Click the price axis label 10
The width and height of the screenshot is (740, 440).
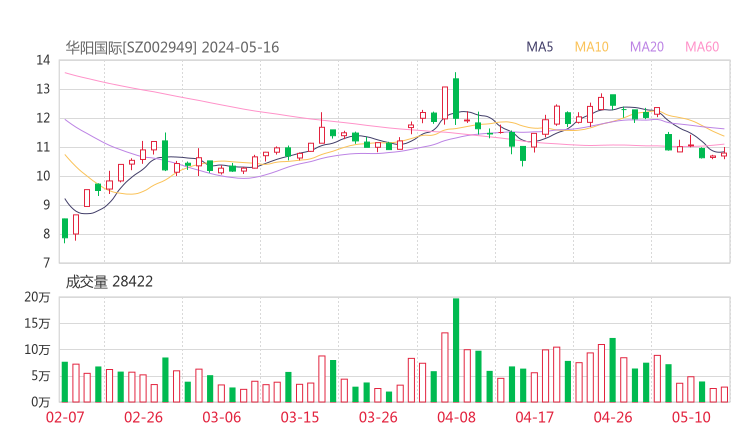coord(43,177)
